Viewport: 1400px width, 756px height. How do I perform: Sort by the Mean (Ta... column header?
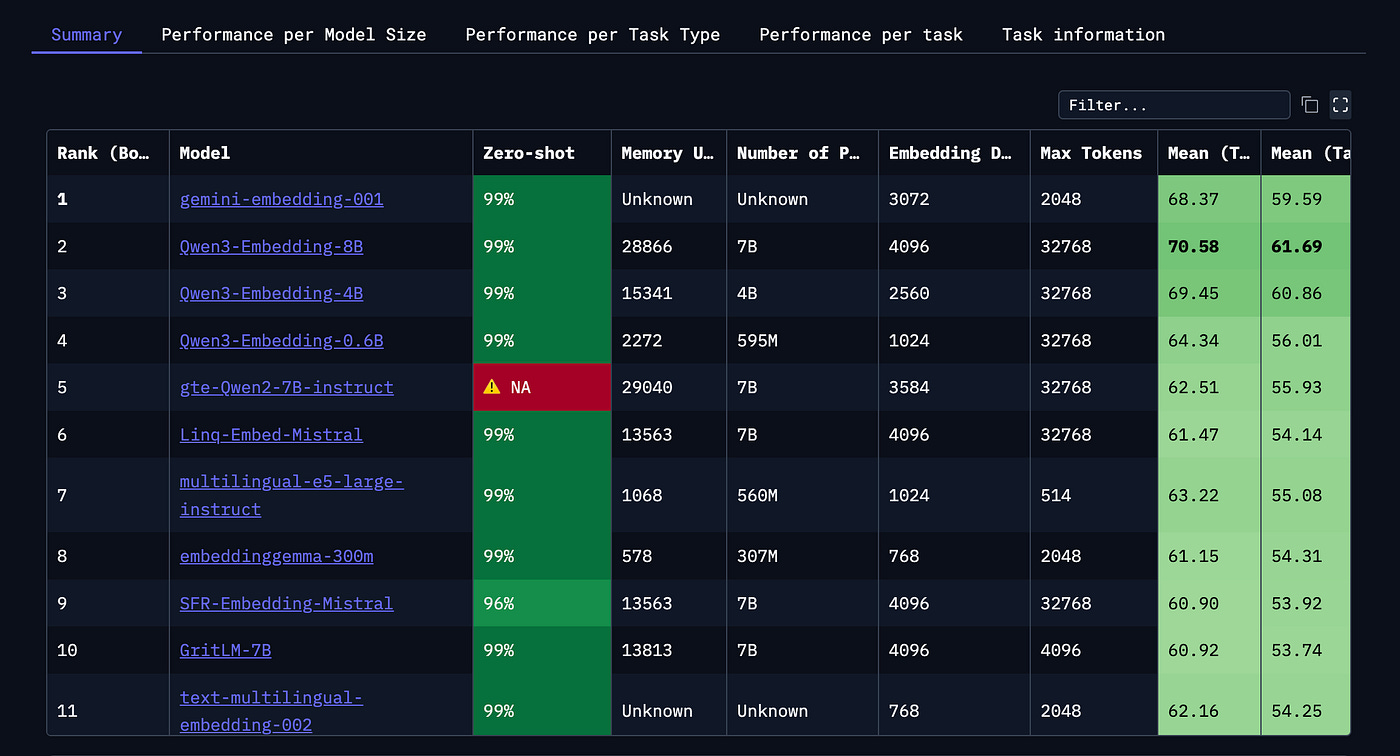[1306, 153]
